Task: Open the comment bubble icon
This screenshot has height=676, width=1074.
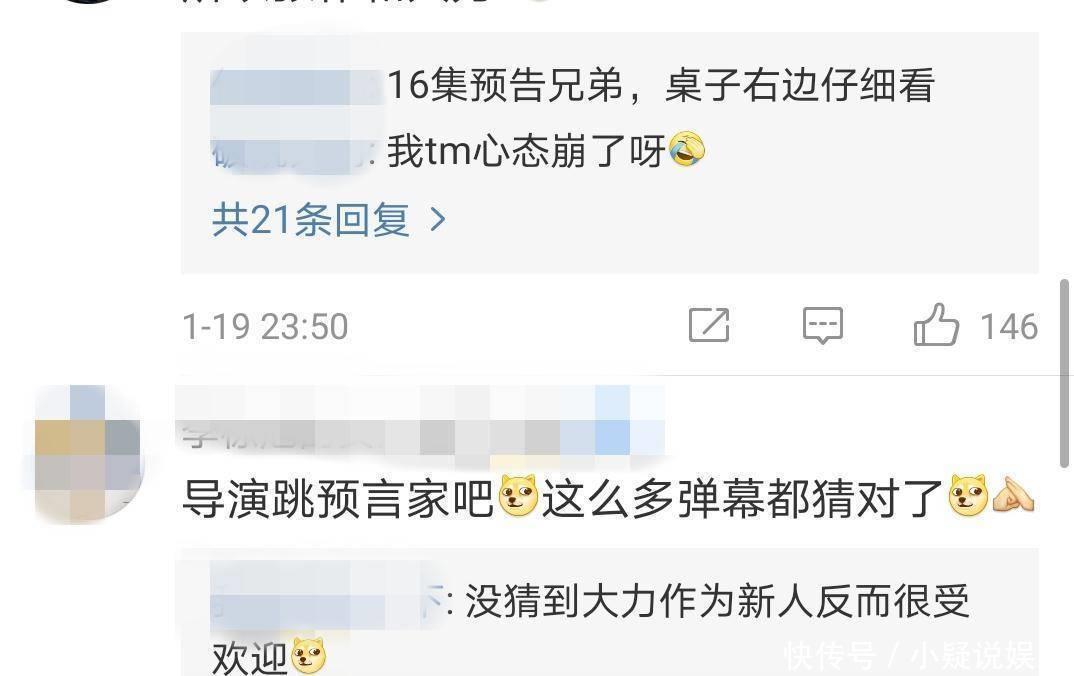Action: 823,325
